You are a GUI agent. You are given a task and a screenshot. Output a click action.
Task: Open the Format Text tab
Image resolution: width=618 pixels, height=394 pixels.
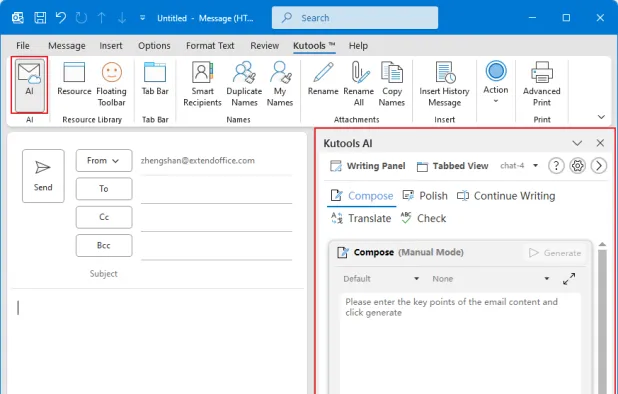210,46
